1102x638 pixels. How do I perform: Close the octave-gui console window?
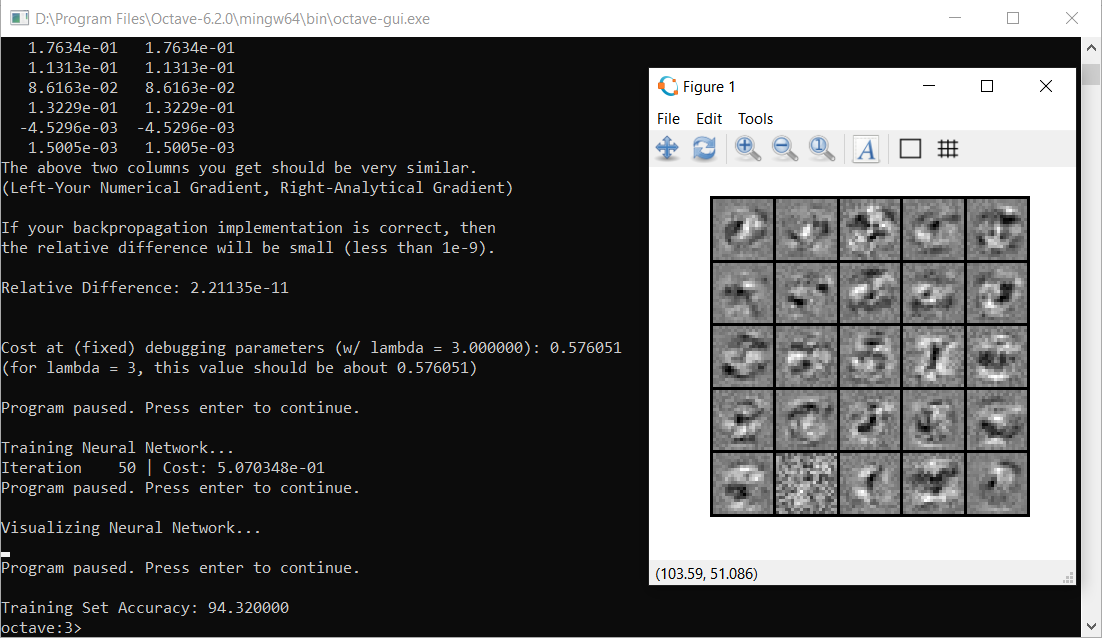coord(1071,18)
